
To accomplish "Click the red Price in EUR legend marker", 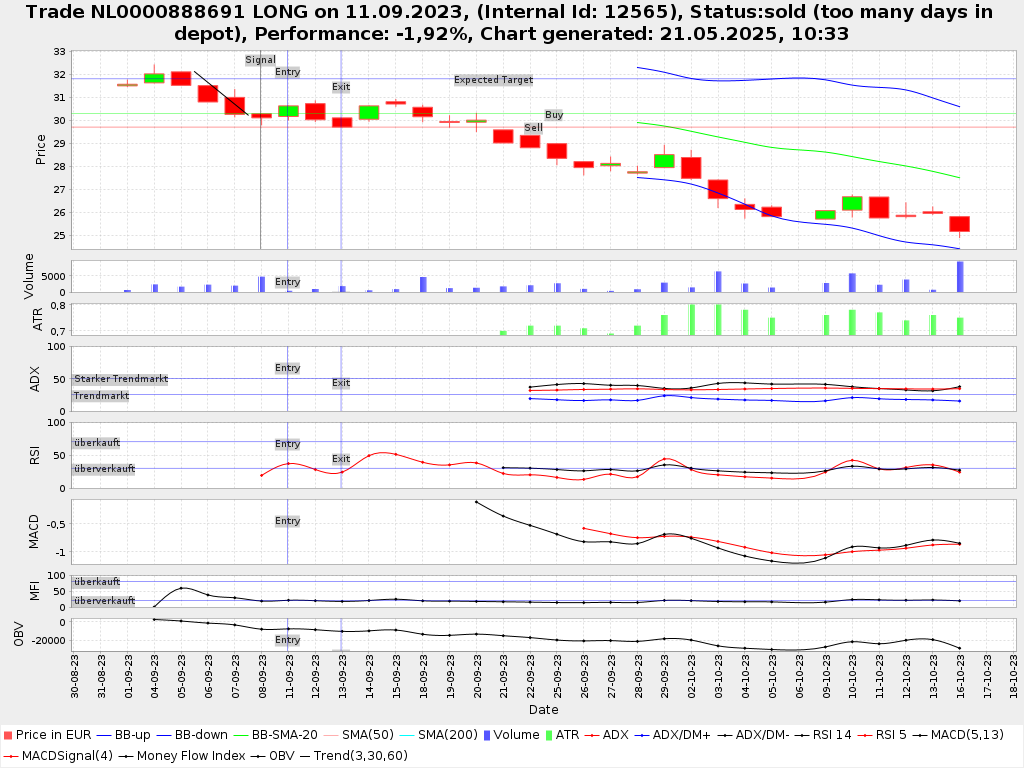I will point(8,735).
